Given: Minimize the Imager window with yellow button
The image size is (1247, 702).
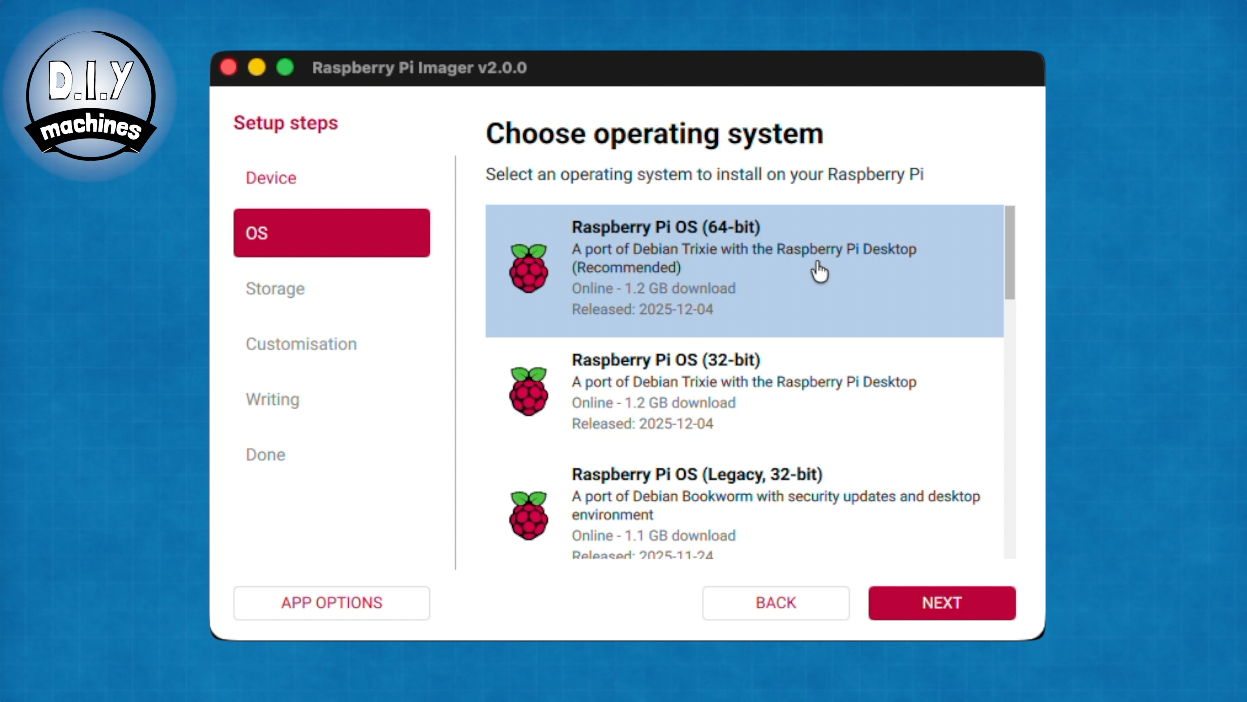Looking at the screenshot, I should tap(257, 67).
